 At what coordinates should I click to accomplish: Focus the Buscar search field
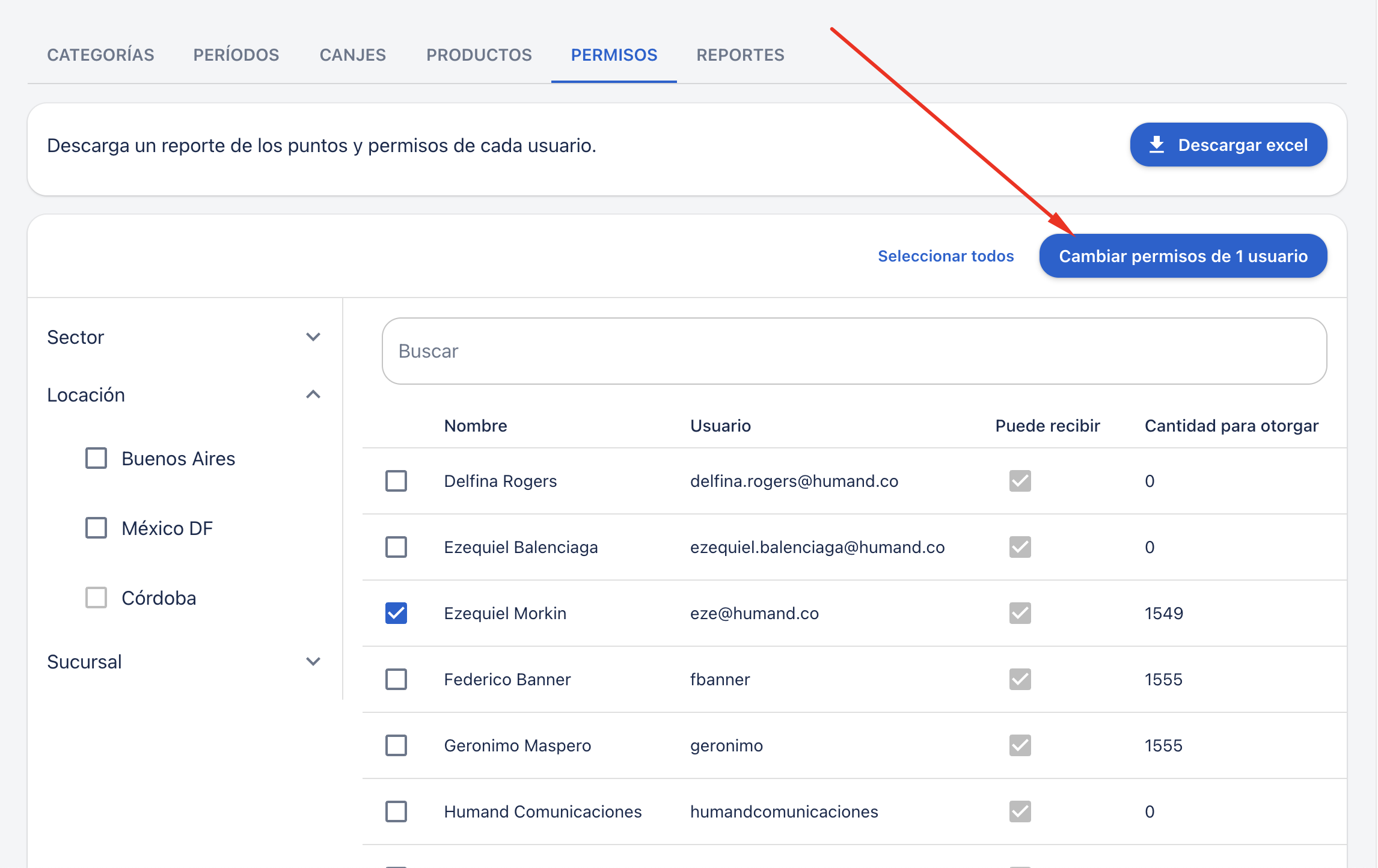(854, 351)
